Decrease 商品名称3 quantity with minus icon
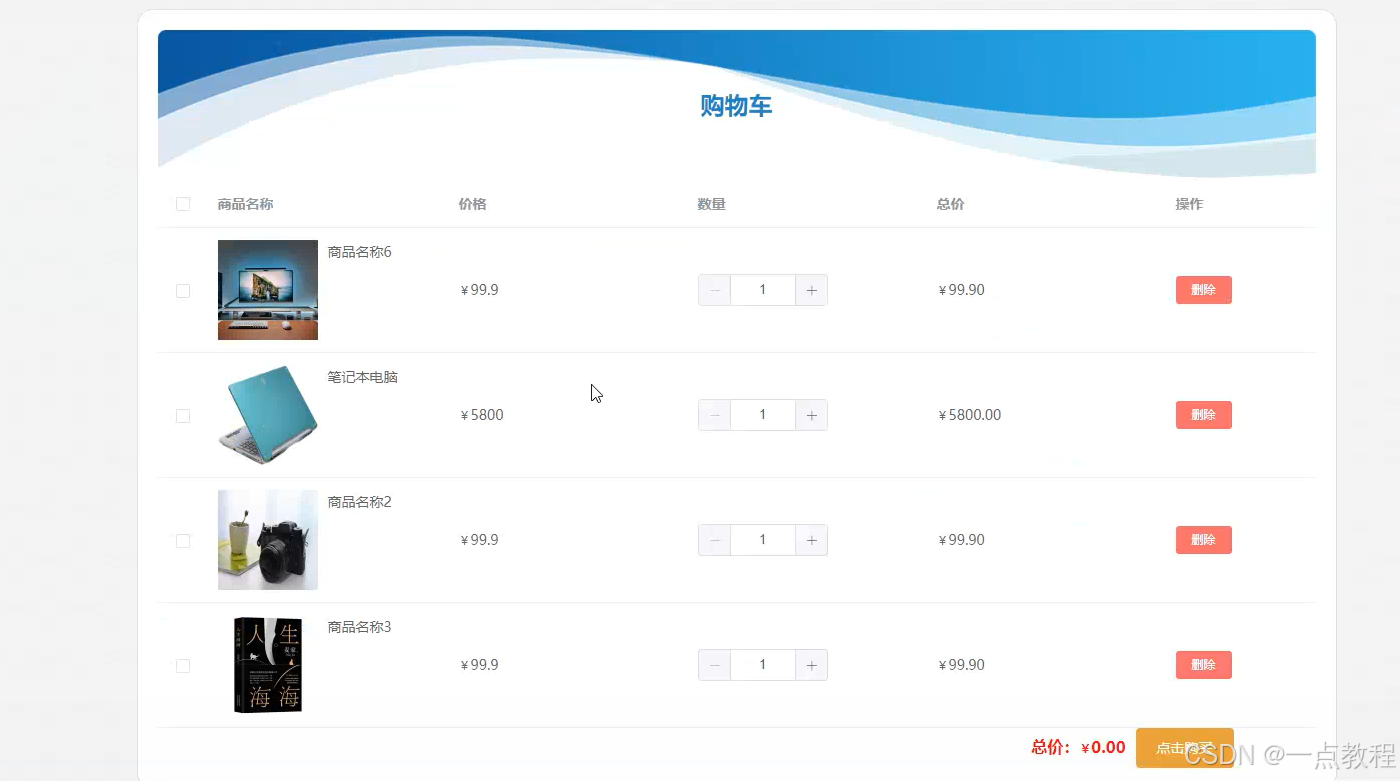This screenshot has width=1400, height=781. (715, 665)
